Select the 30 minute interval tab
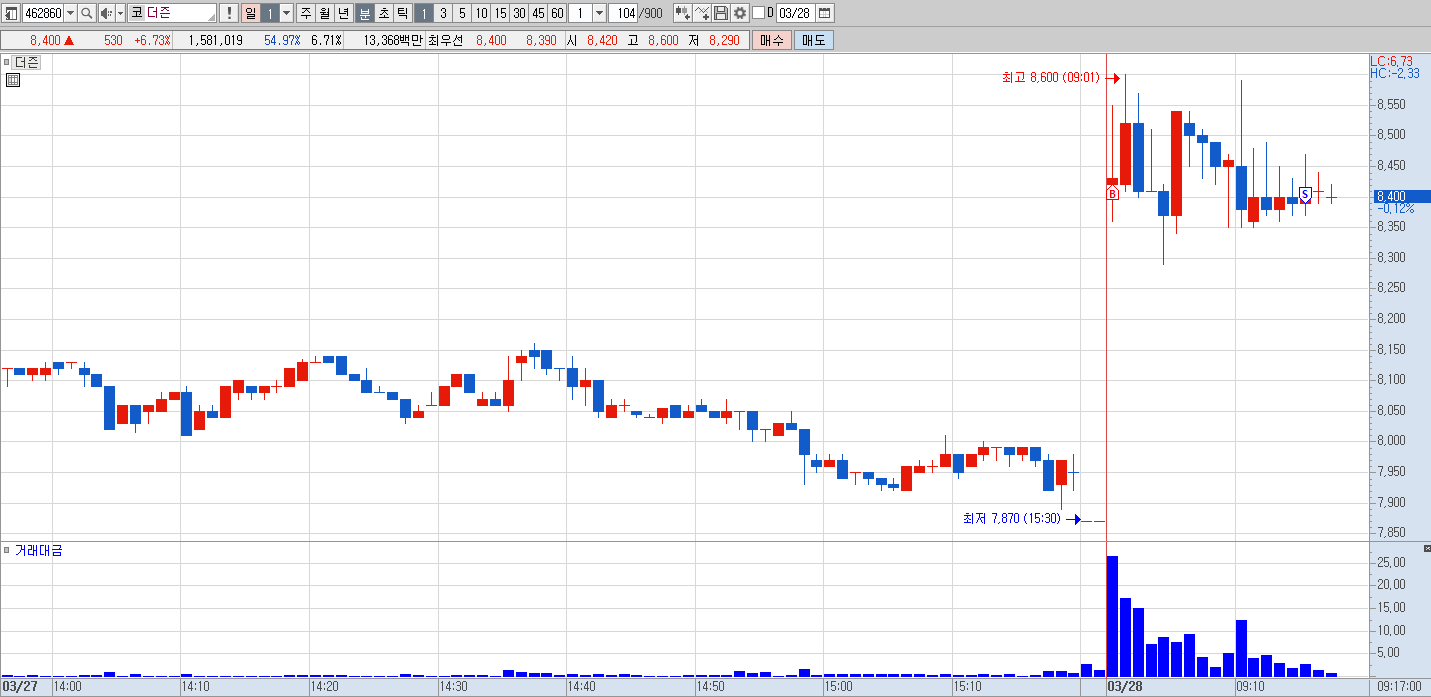The image size is (1431, 697). pyautogui.click(x=519, y=13)
